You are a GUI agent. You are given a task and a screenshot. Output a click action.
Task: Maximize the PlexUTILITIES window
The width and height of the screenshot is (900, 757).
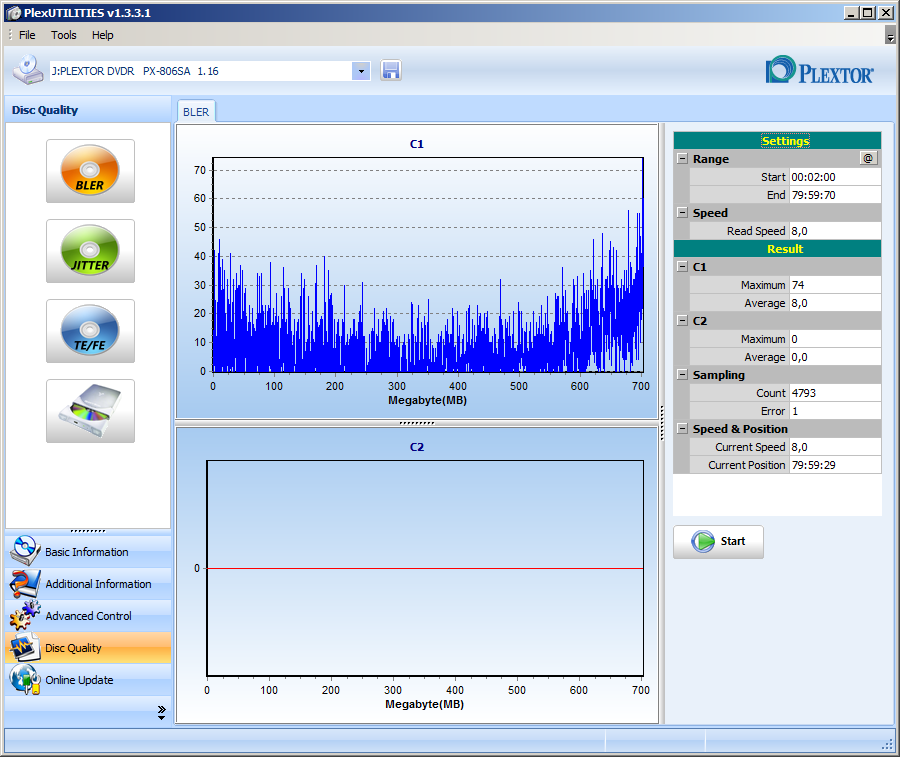pyautogui.click(x=868, y=13)
